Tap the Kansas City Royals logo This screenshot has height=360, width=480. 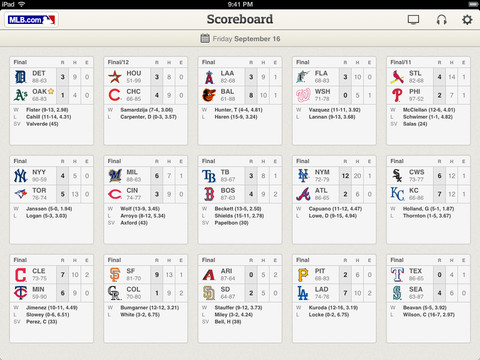click(x=397, y=194)
